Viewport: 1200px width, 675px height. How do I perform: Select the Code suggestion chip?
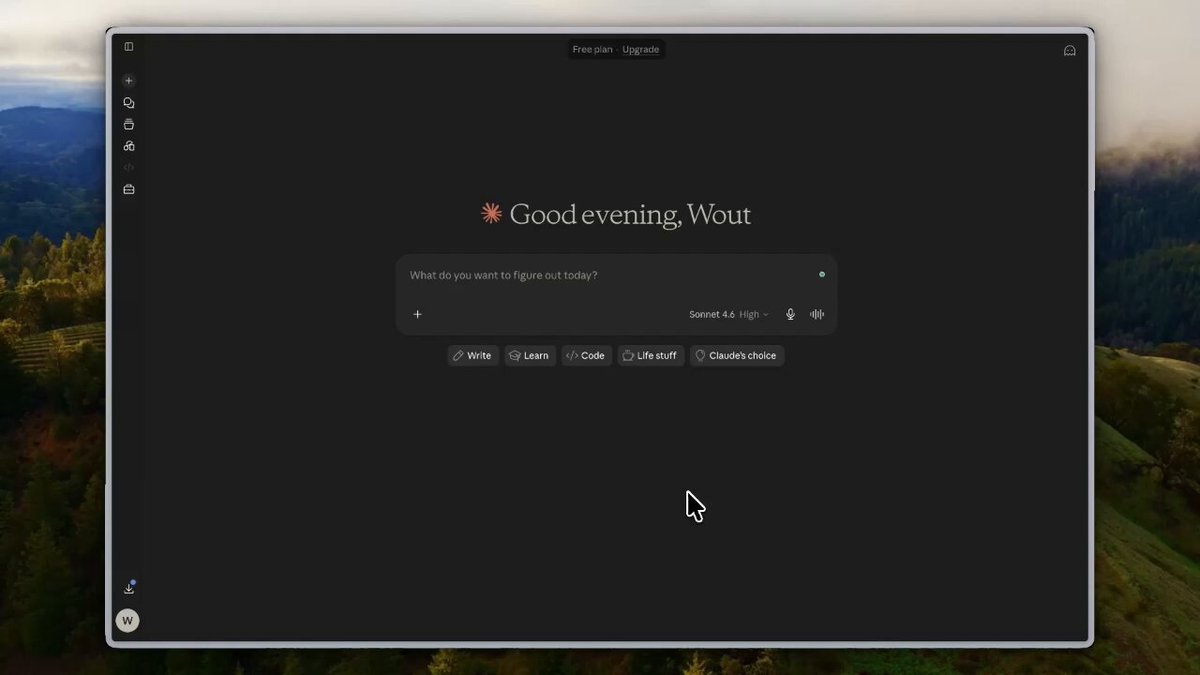[x=586, y=355]
